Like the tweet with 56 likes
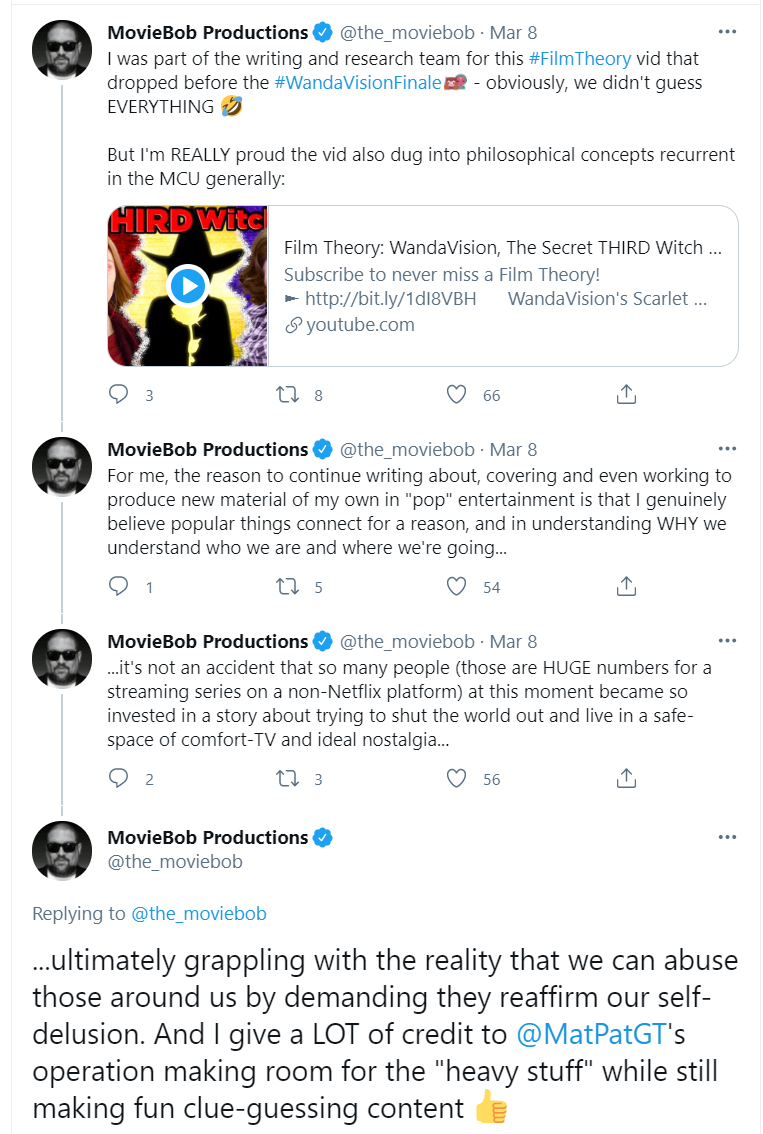The image size is (763, 1134). [x=456, y=777]
